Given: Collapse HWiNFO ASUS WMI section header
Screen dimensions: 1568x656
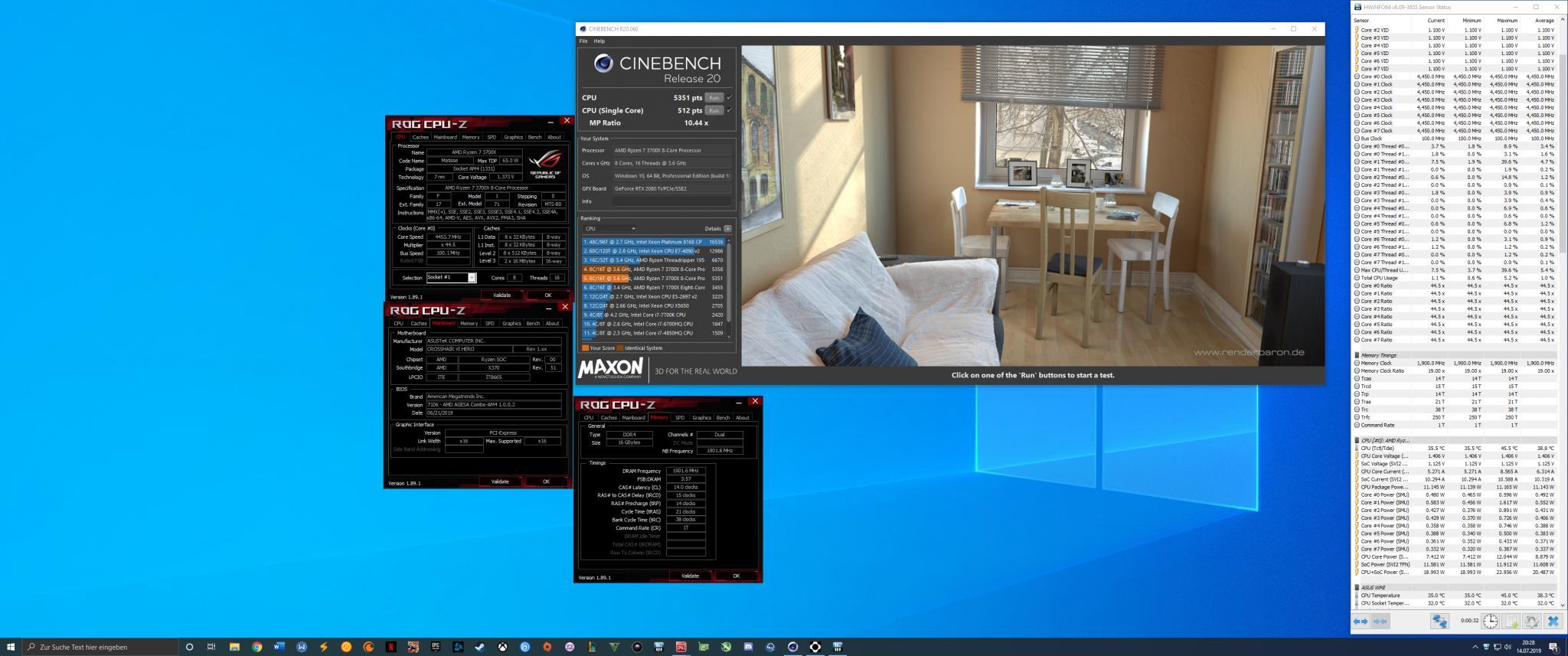Looking at the screenshot, I should (1455, 588).
